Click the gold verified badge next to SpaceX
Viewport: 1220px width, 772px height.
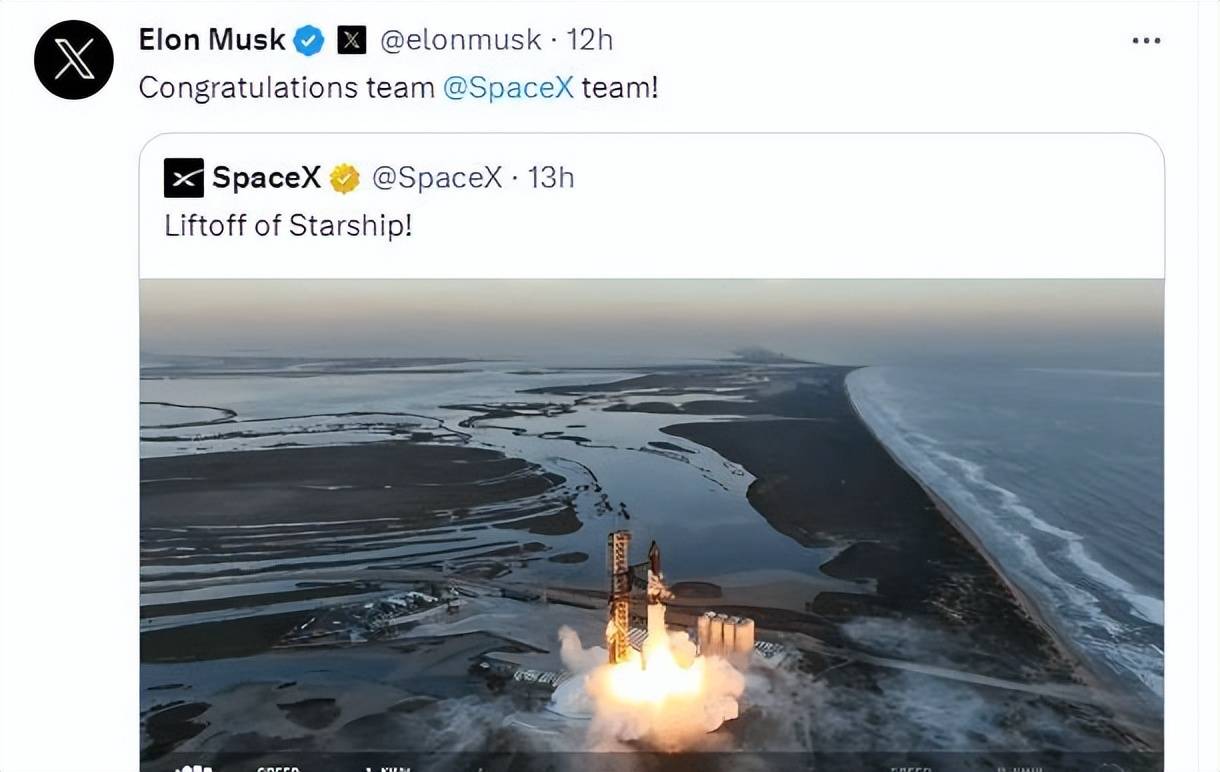point(344,178)
